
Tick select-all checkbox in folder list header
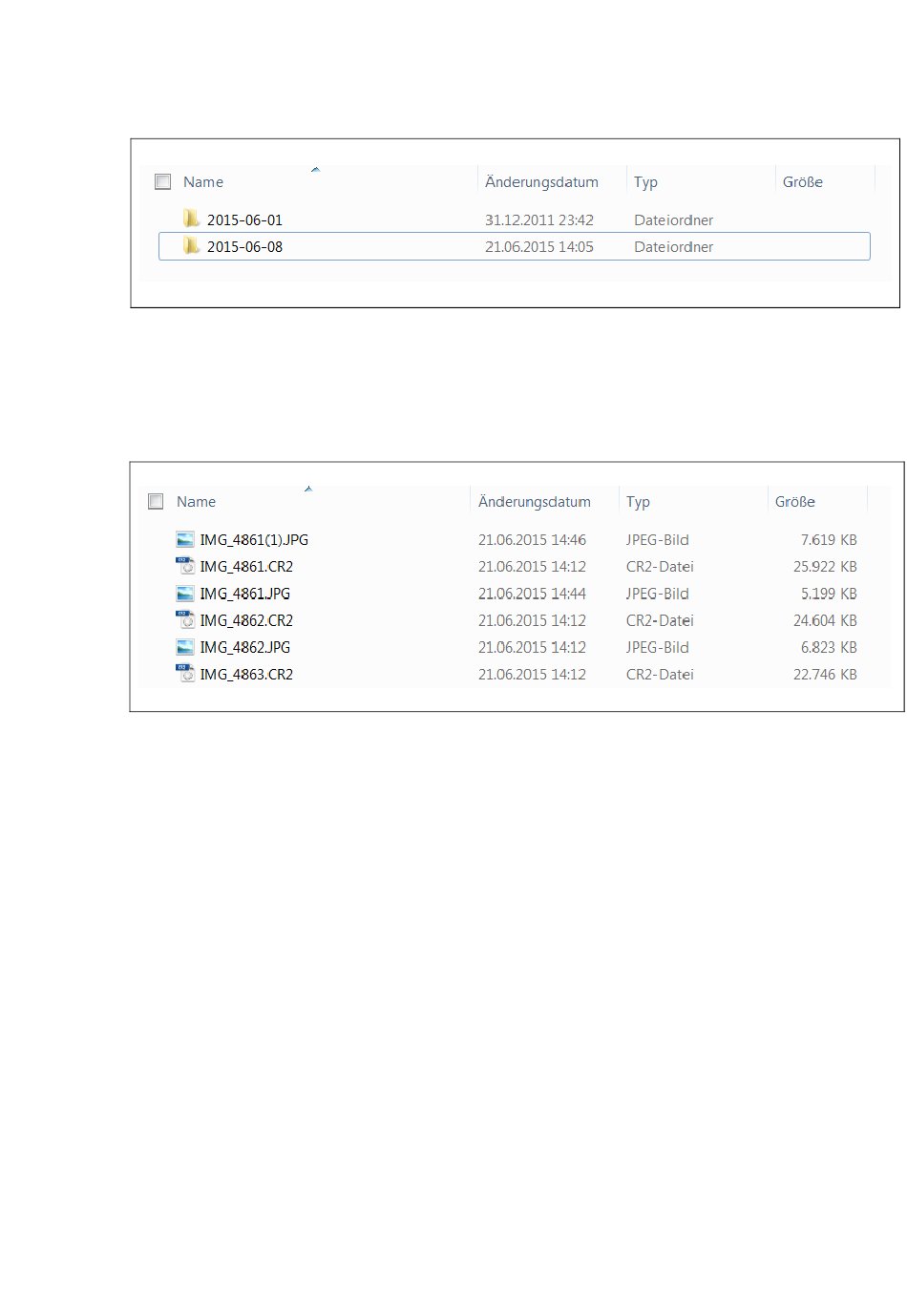(163, 181)
